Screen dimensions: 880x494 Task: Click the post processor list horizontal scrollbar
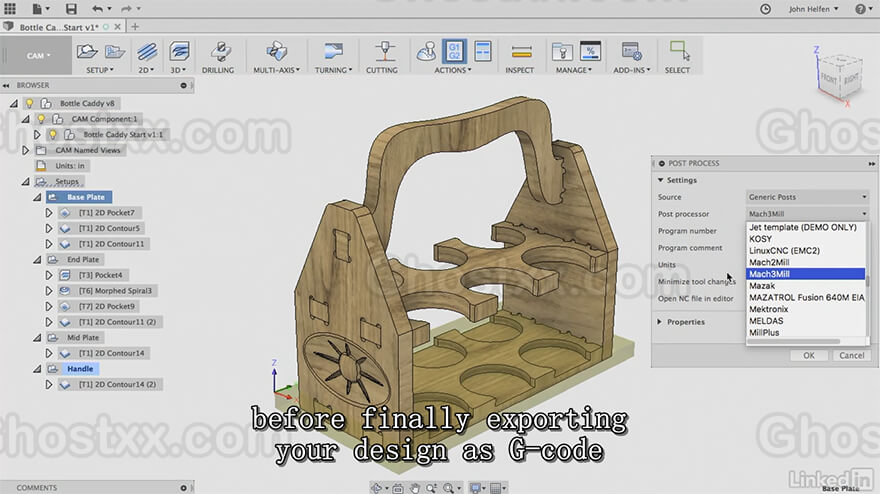[x=794, y=341]
